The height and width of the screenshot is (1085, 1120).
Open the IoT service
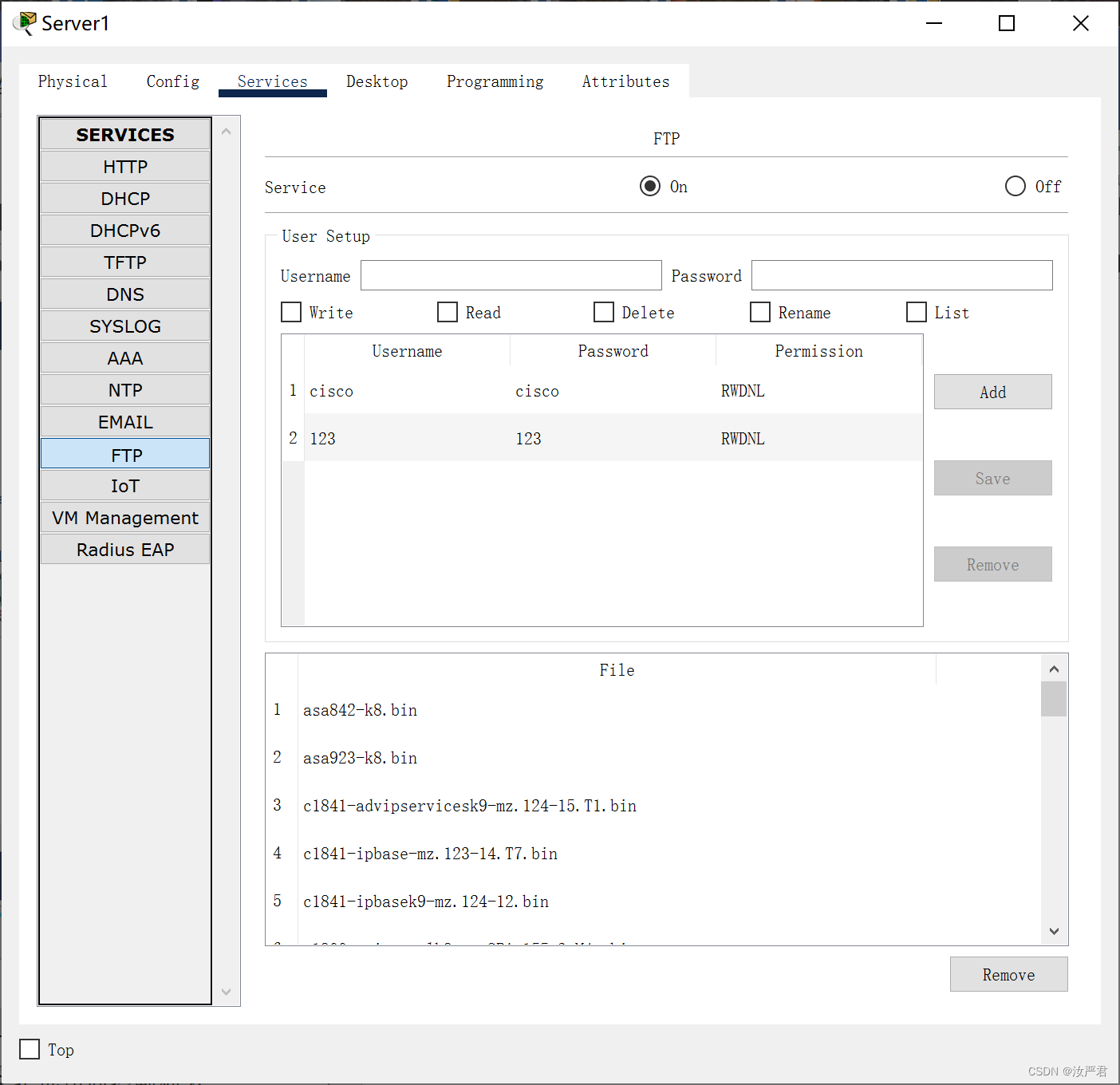coord(125,486)
